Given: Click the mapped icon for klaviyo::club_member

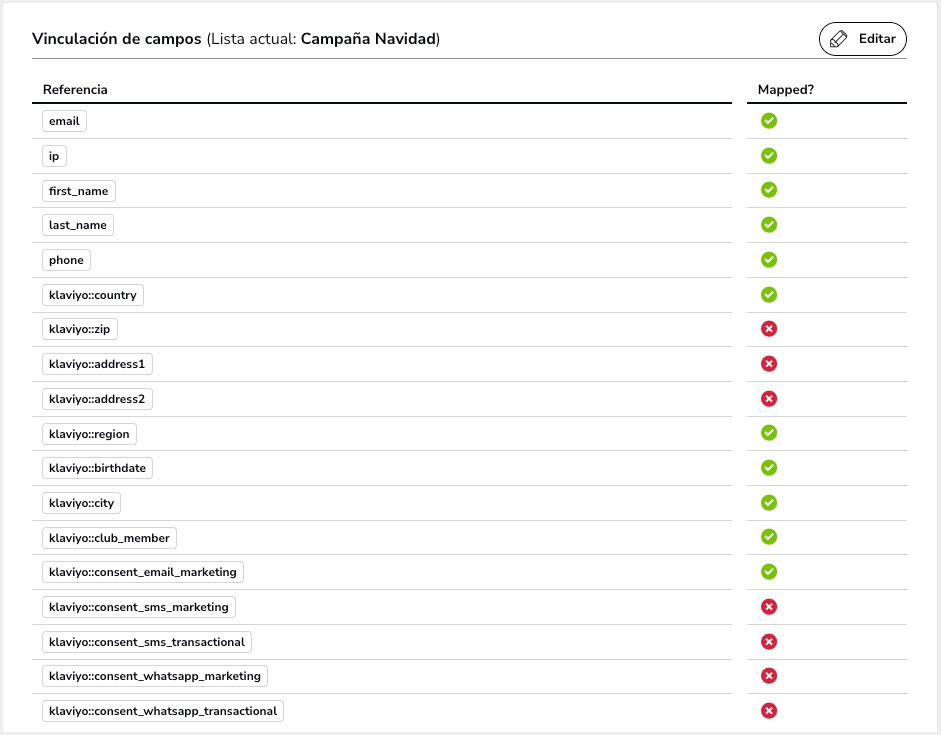Looking at the screenshot, I should coord(769,537).
